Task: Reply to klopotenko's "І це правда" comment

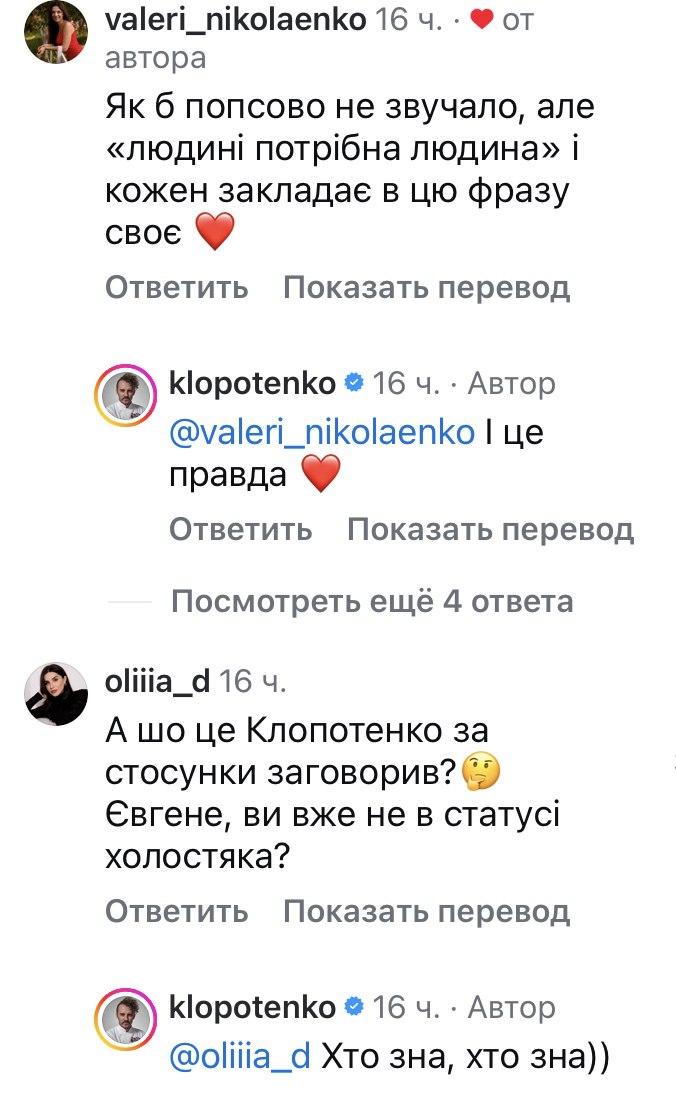Action: (x=240, y=529)
